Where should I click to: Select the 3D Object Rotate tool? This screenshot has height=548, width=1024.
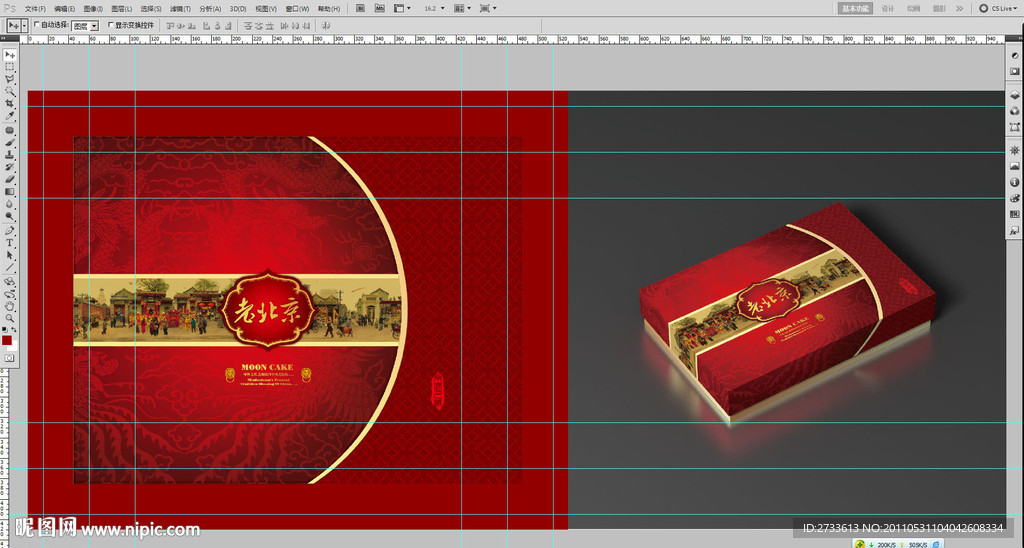(x=9, y=282)
